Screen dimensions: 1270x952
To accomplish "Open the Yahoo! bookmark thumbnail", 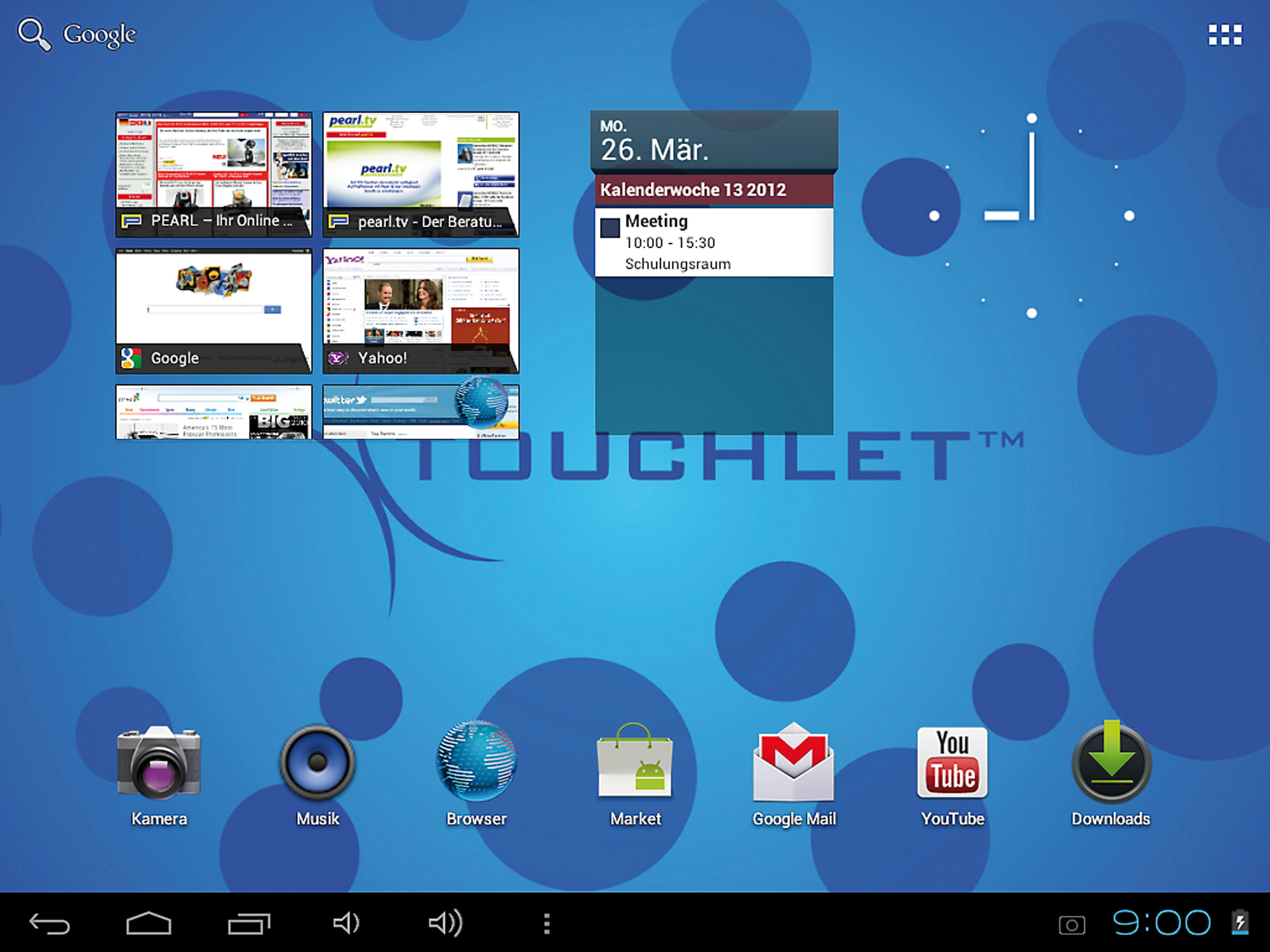I will tap(421, 311).
